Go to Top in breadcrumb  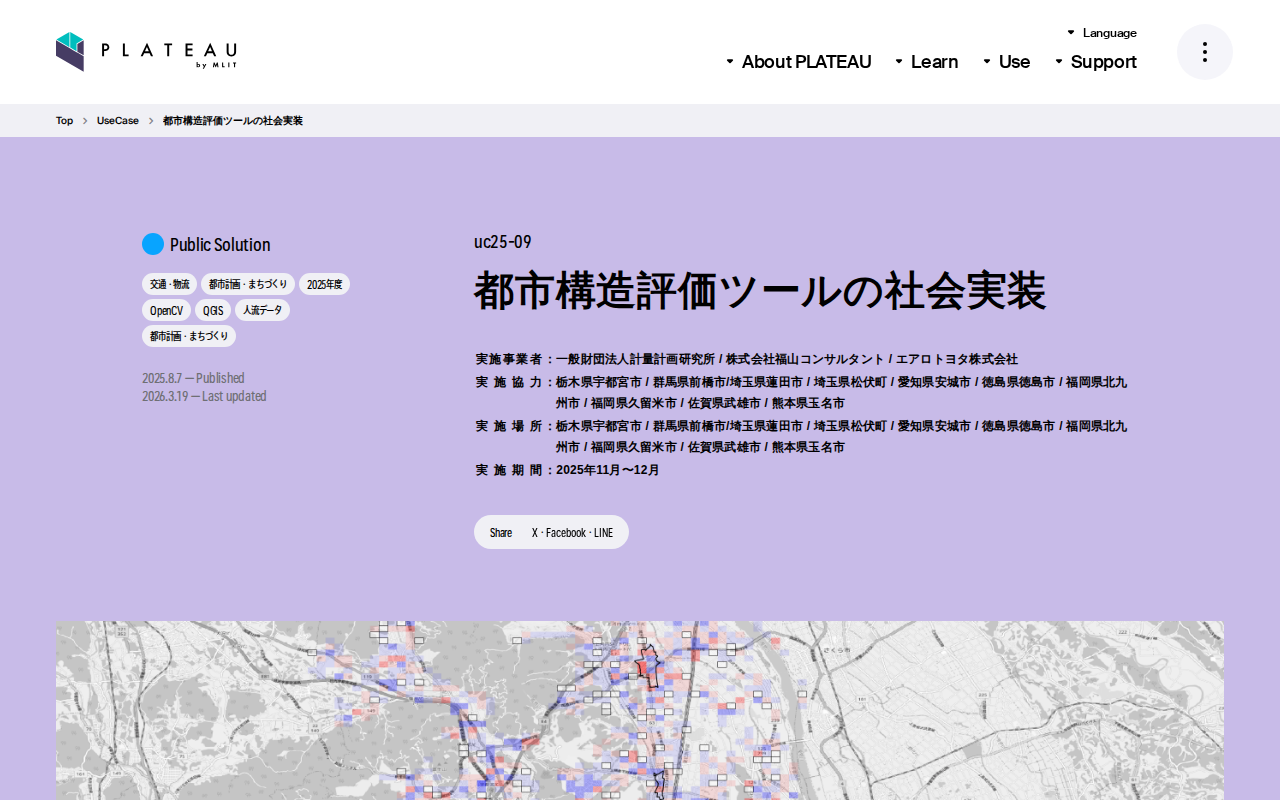click(64, 121)
